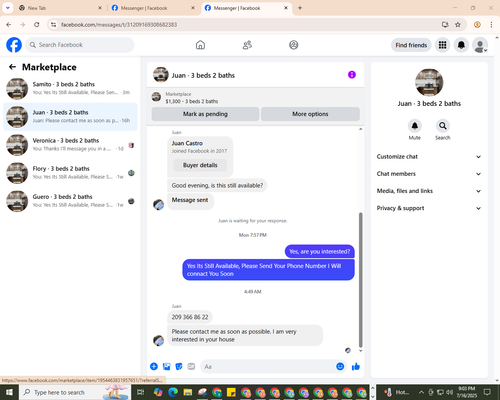Click Find friends button

[x=411, y=45]
